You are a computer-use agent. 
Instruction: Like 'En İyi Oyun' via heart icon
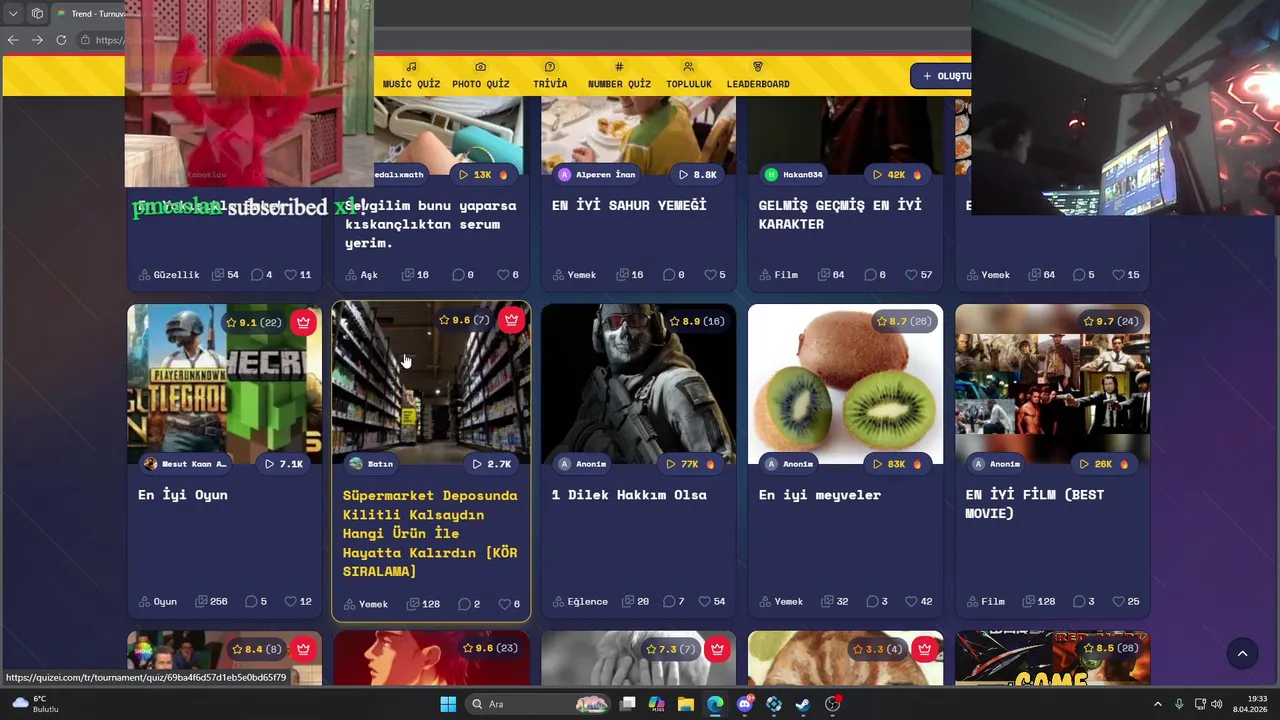[291, 601]
